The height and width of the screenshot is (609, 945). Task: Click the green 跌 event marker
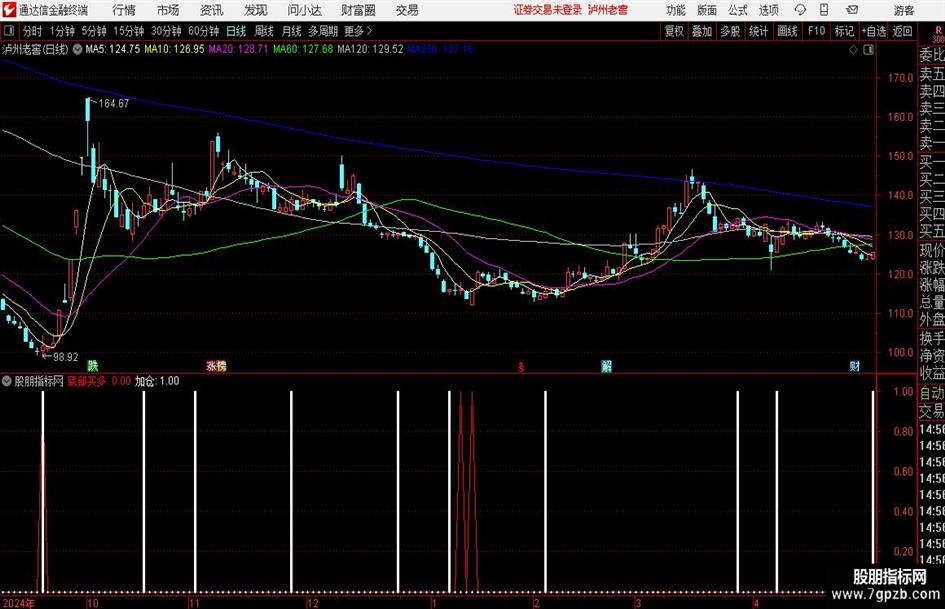[x=92, y=365]
